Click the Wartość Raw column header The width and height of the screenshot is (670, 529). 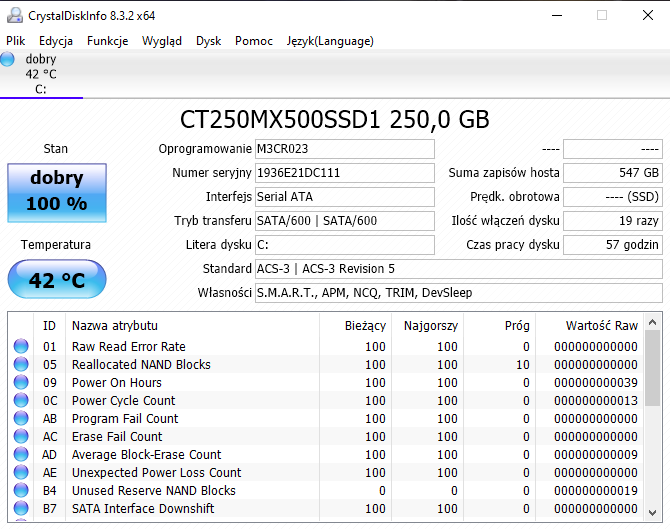[590, 326]
